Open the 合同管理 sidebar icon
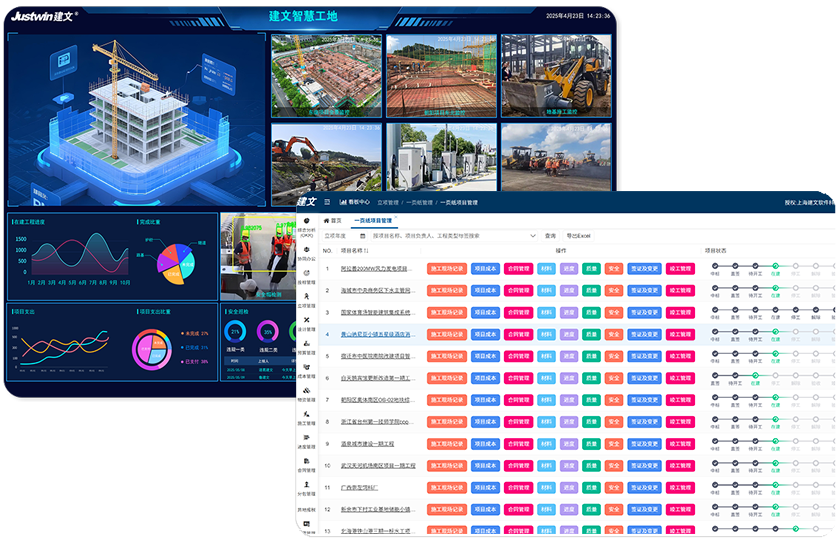The height and width of the screenshot is (542, 840). coord(306,462)
